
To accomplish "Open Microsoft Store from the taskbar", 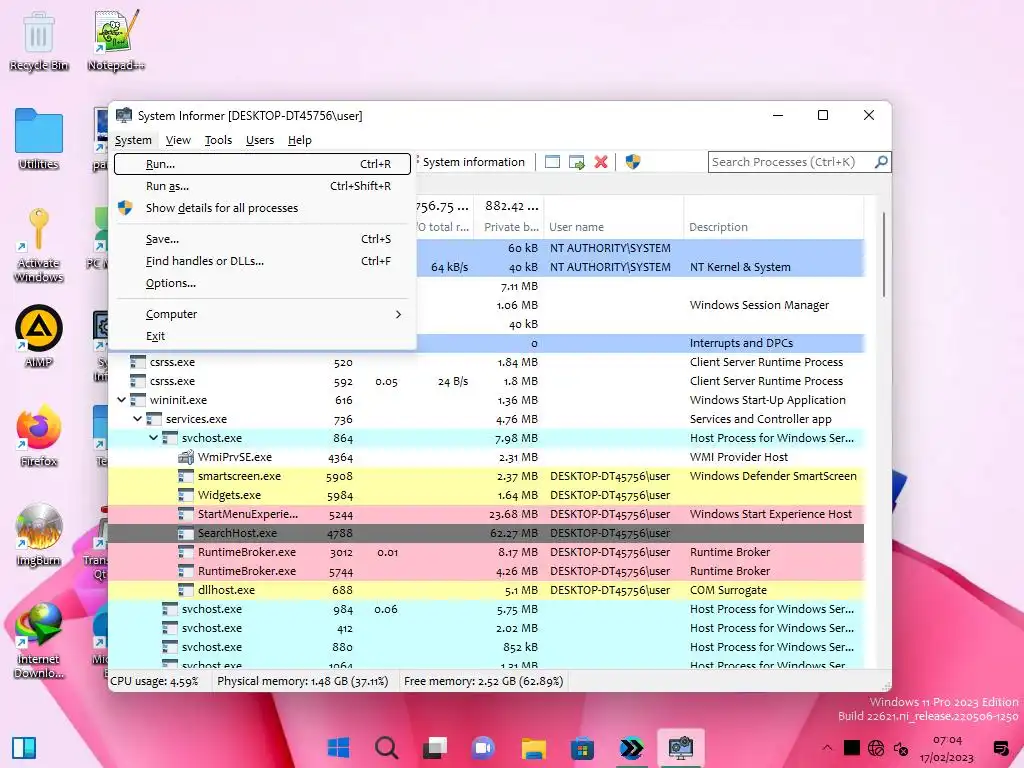I will 582,747.
